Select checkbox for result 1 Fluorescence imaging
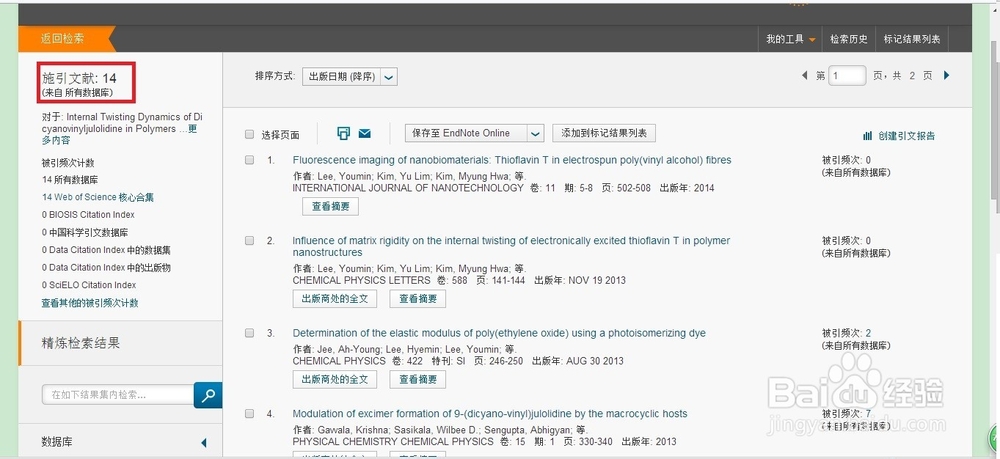This screenshot has height=459, width=1000. pyautogui.click(x=249, y=160)
